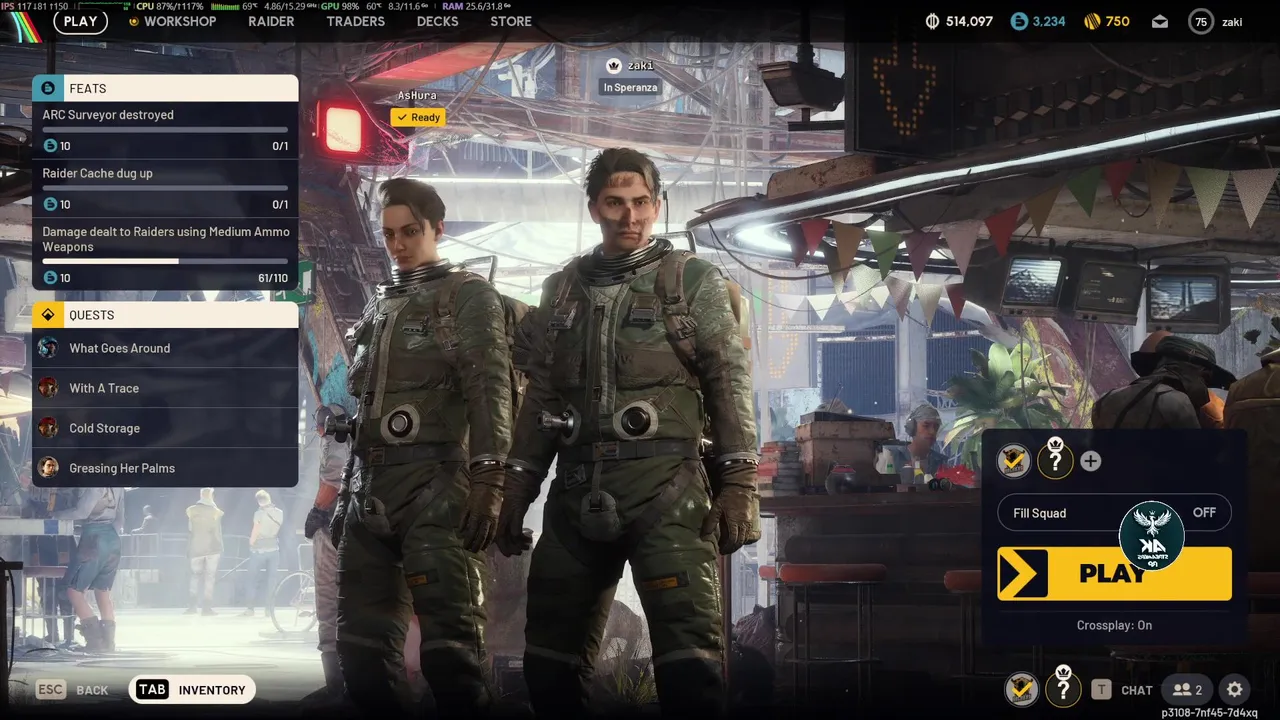The width and height of the screenshot is (1280, 720).
Task: Click the Crossplay: On setting
Action: click(x=1114, y=625)
